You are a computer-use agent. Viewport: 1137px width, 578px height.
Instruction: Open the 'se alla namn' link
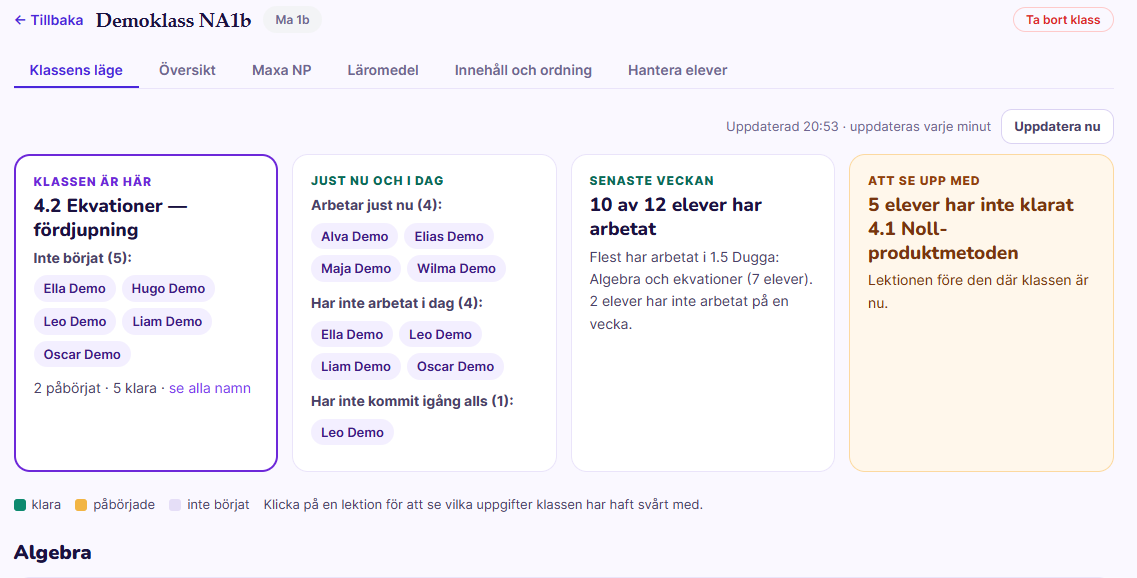tap(210, 388)
